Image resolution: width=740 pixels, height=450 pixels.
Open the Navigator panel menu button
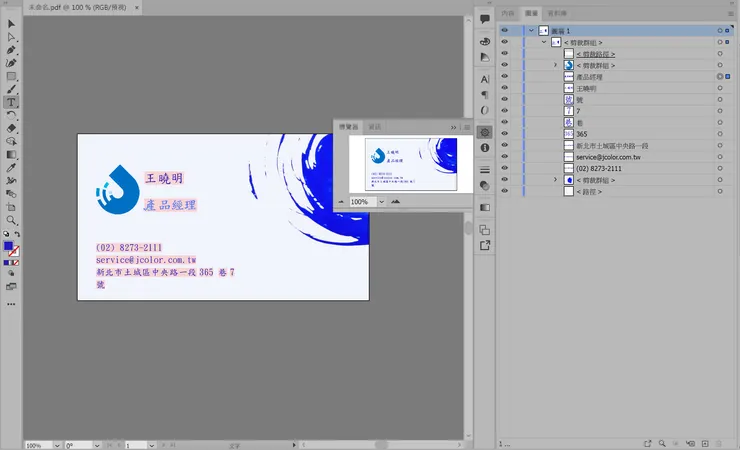(x=467, y=127)
